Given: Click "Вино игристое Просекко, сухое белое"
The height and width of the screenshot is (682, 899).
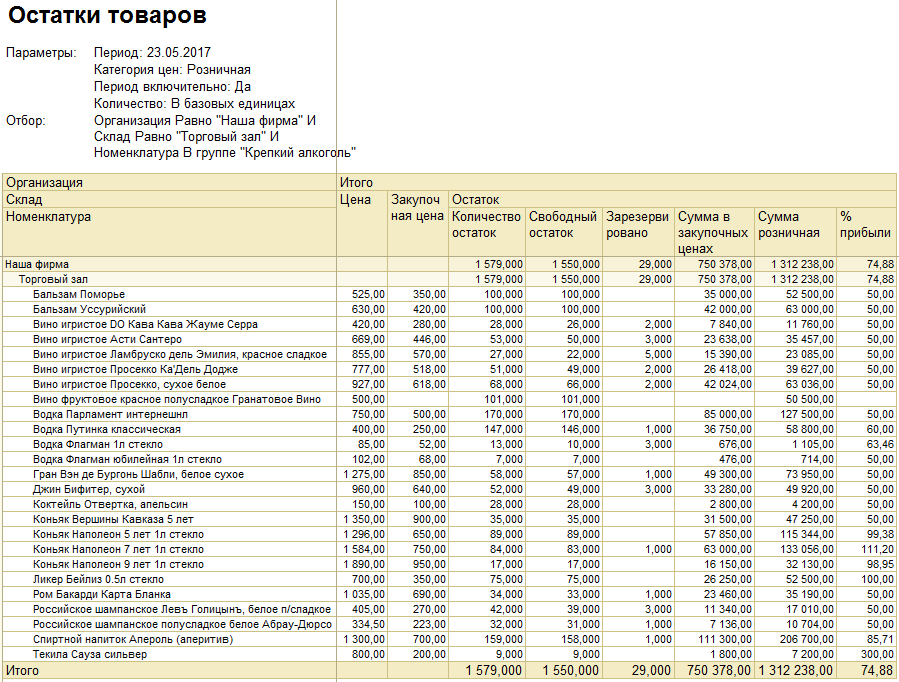Looking at the screenshot, I should pyautogui.click(x=130, y=384).
